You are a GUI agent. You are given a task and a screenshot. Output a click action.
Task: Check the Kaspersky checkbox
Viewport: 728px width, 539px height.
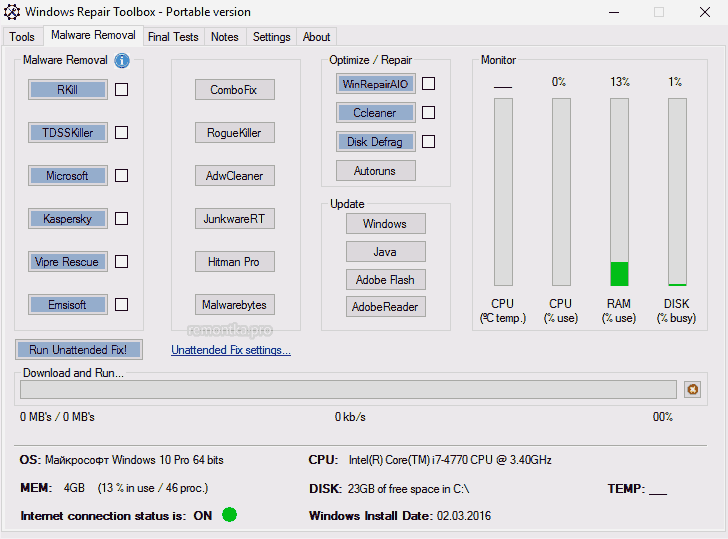click(x=122, y=219)
